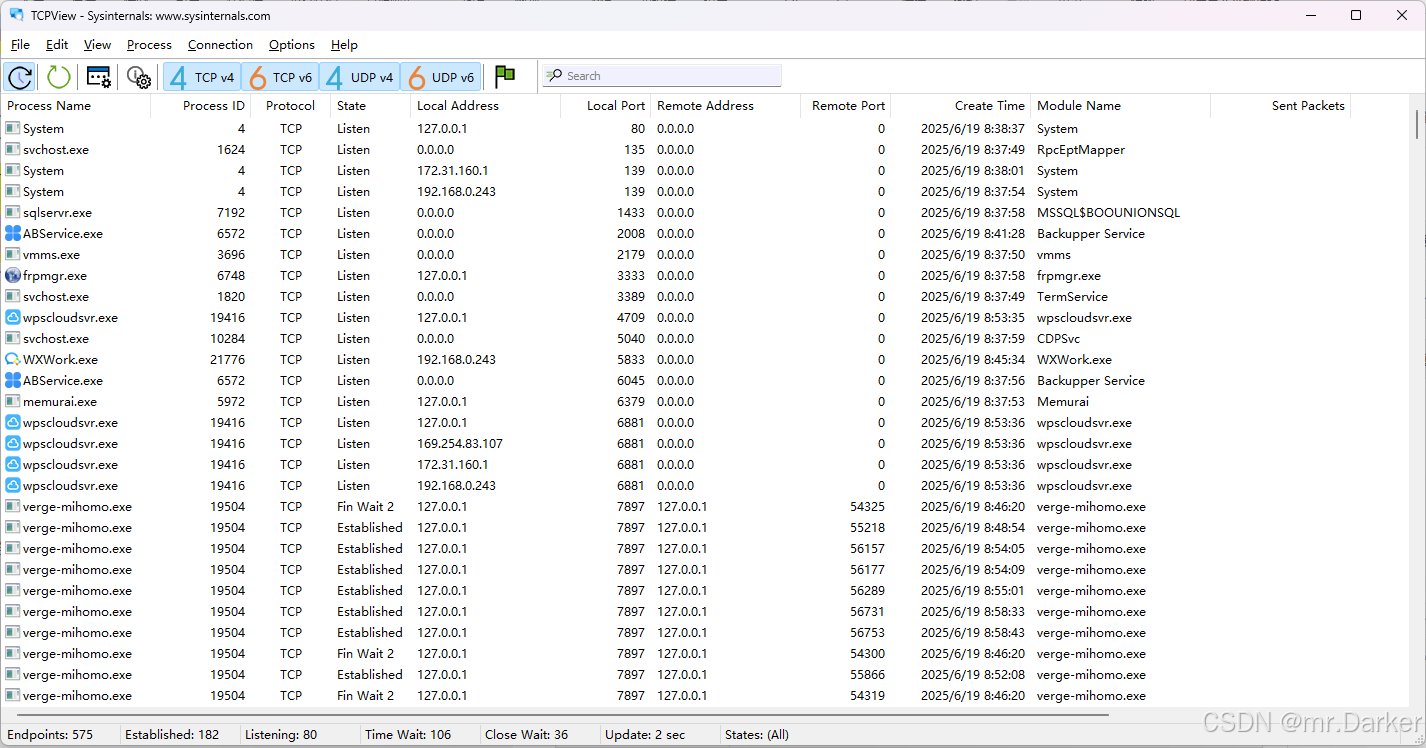Click the cloud icon beside wpscloudsvr.exe

[11, 317]
